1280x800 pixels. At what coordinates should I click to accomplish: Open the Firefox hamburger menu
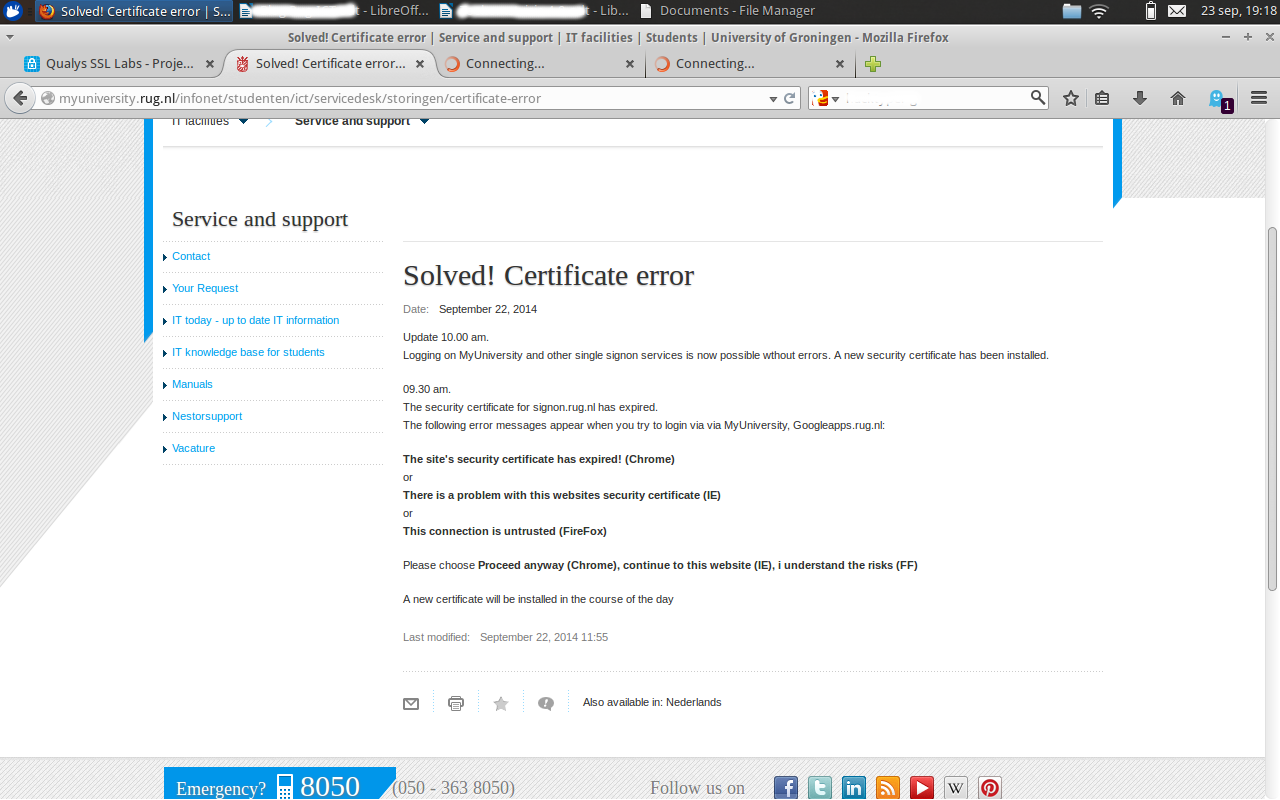1259,98
